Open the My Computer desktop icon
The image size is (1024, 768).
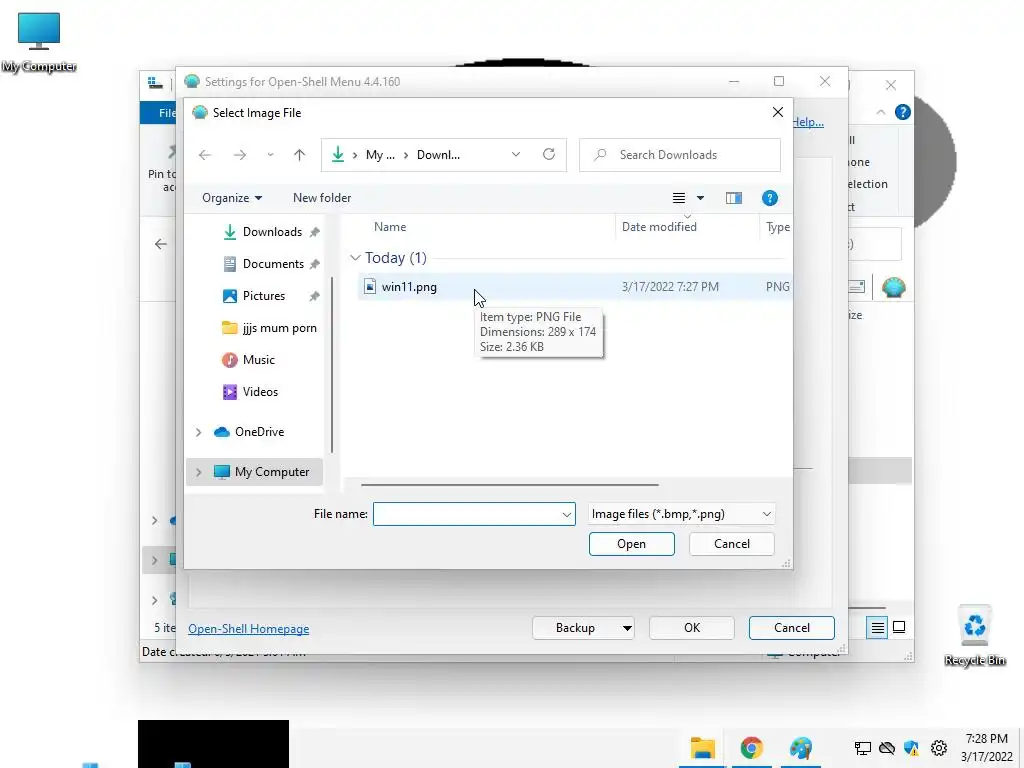click(x=39, y=42)
